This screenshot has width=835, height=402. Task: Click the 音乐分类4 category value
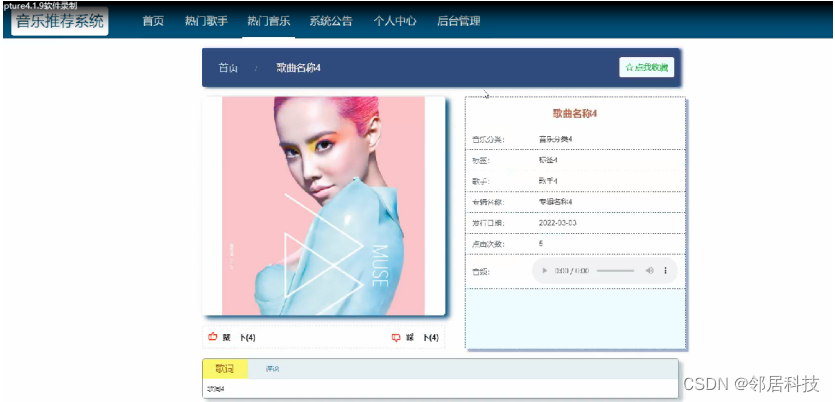pos(555,139)
